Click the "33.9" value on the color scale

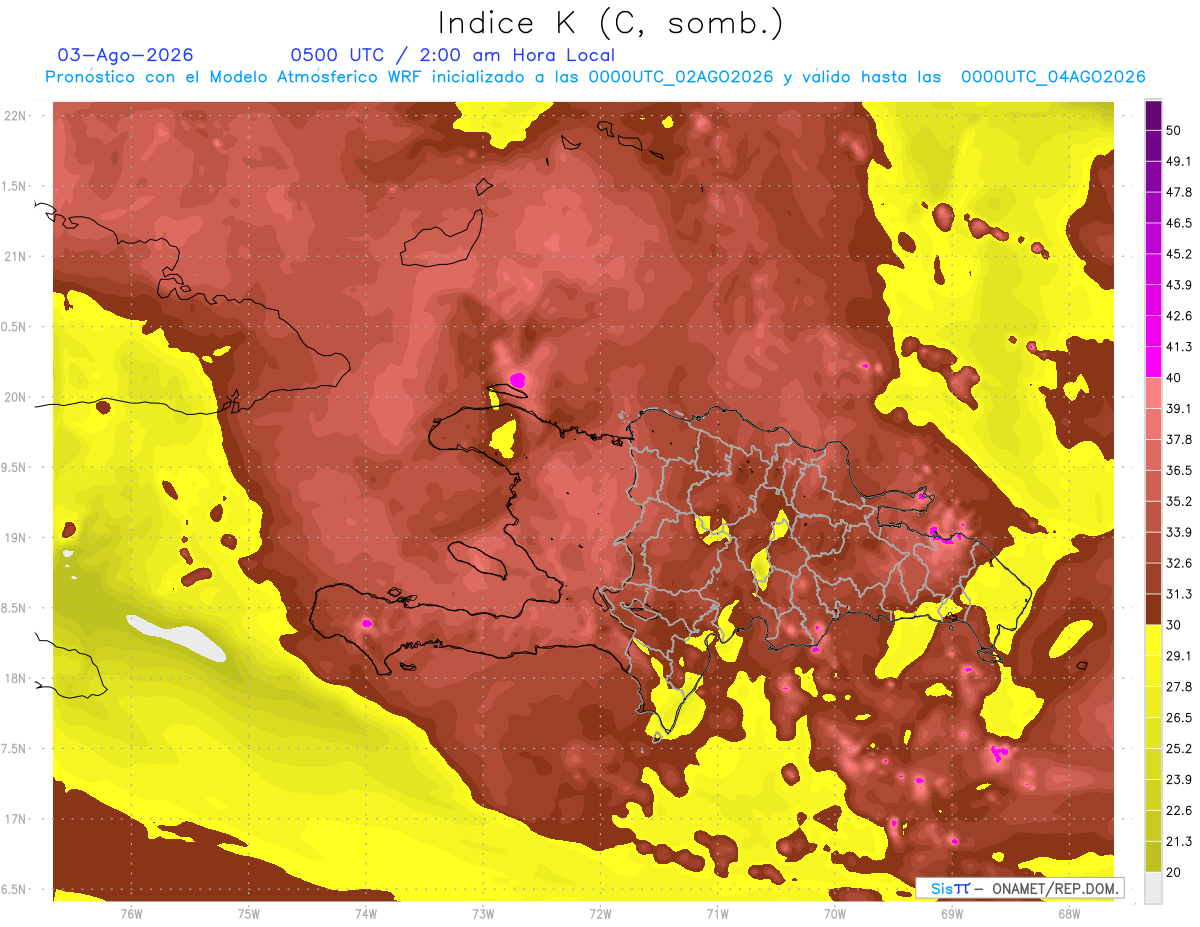click(x=1178, y=532)
